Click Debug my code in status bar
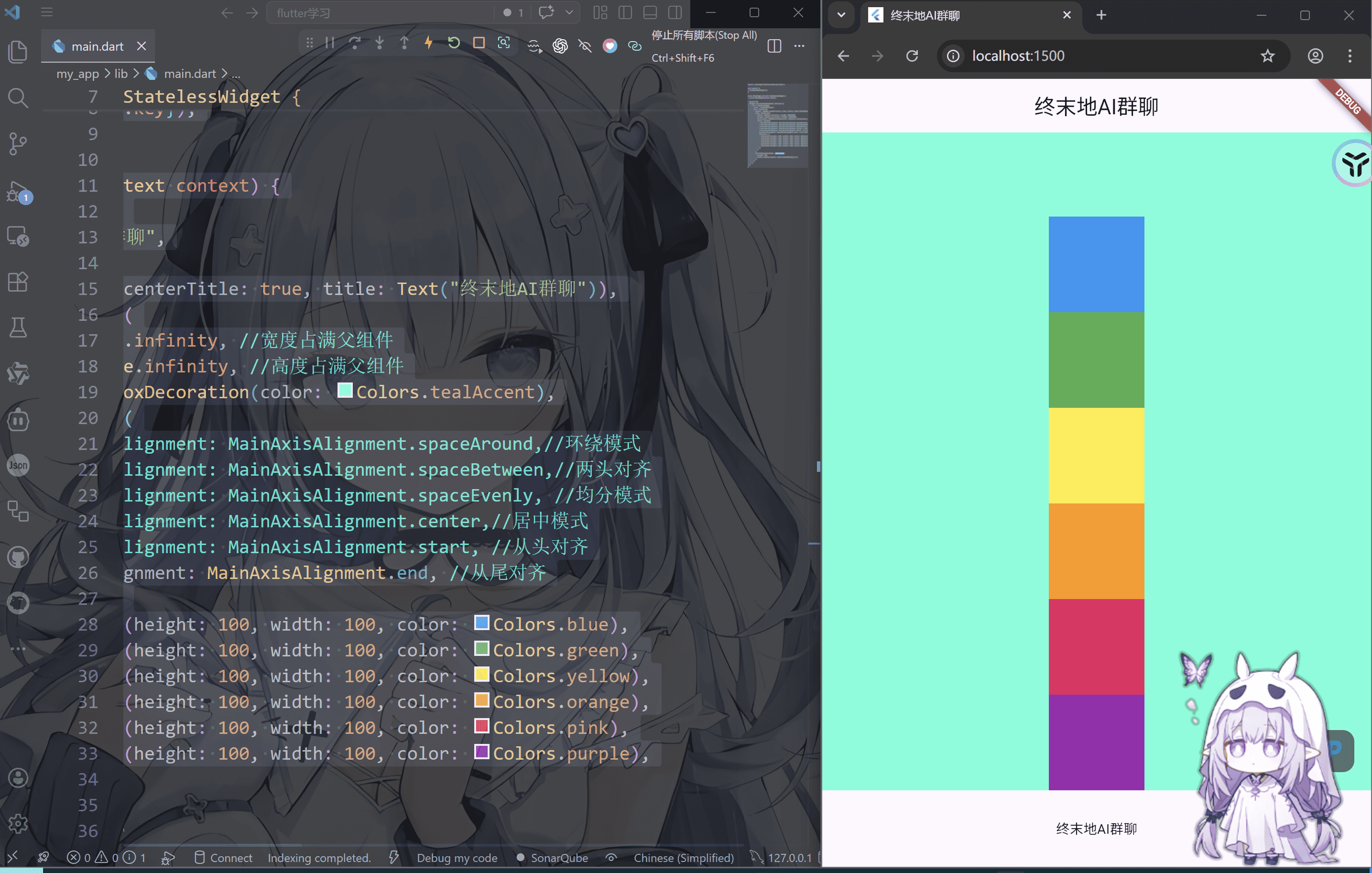 click(457, 858)
